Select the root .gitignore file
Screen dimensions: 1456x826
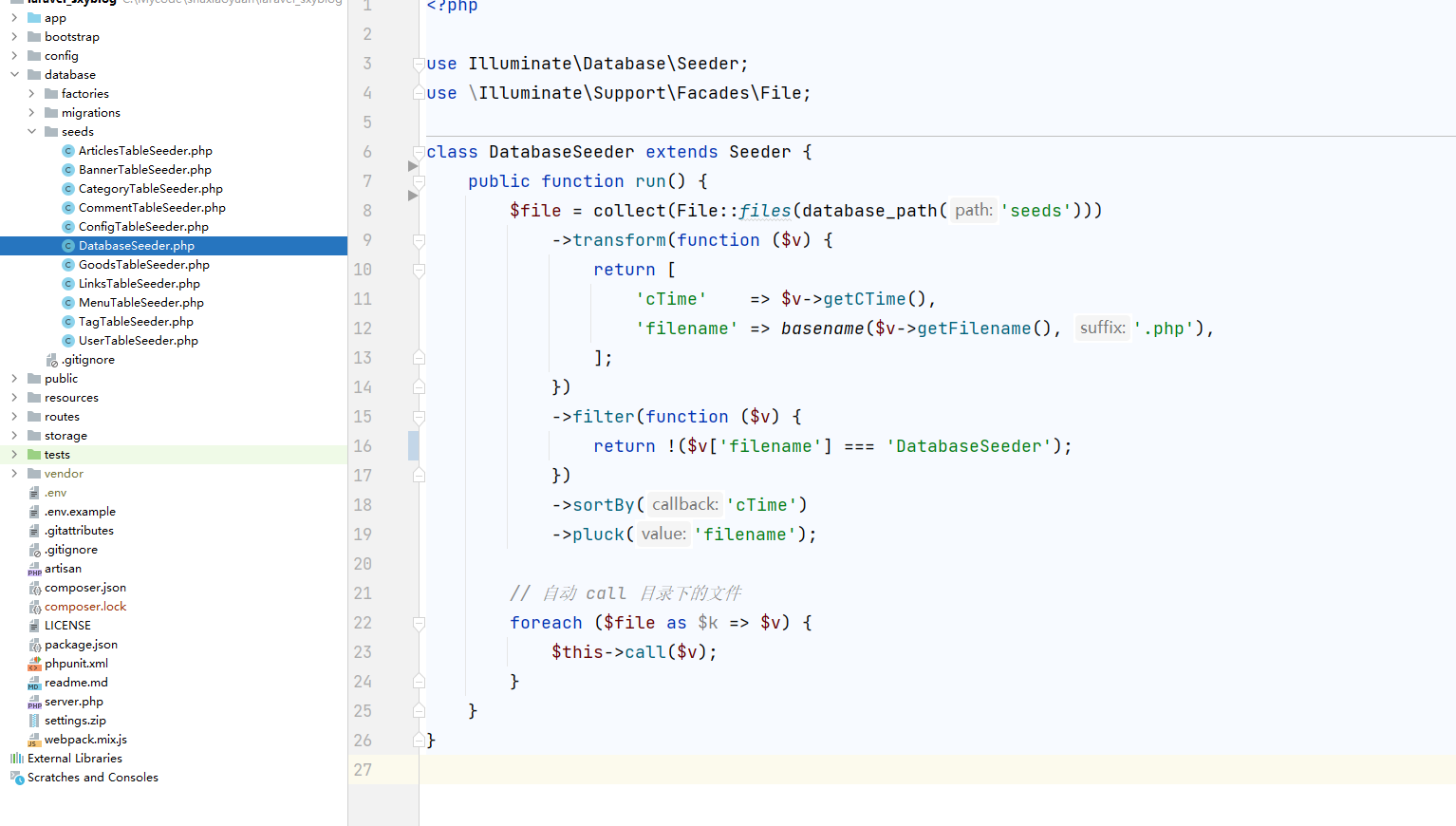click(174, 550)
